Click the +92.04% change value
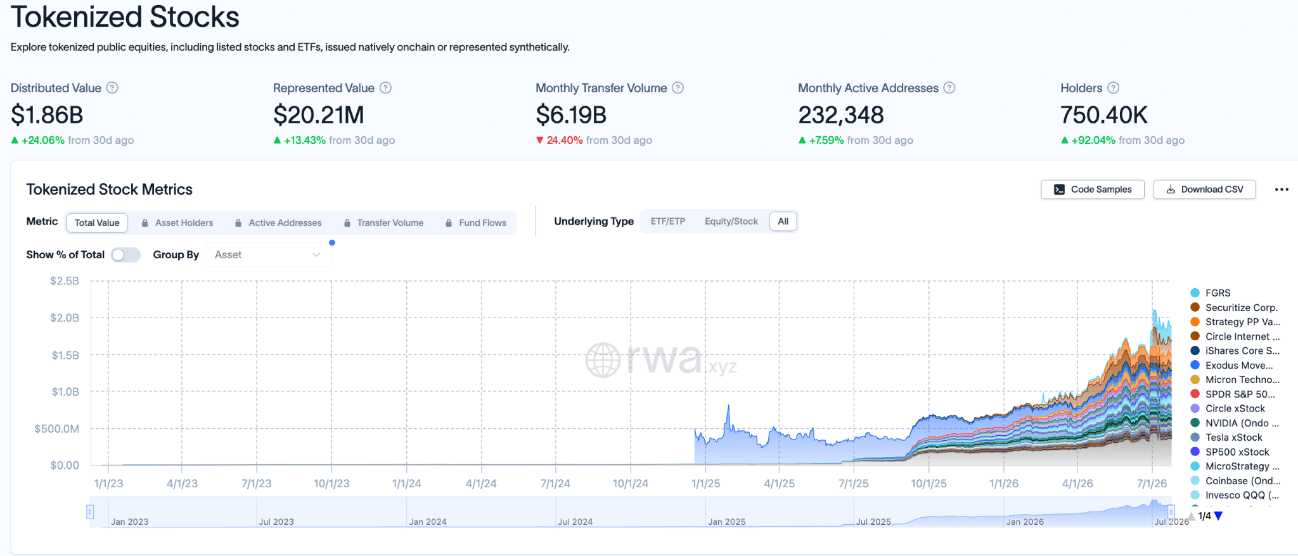This screenshot has height=556, width=1298. coord(1093,140)
